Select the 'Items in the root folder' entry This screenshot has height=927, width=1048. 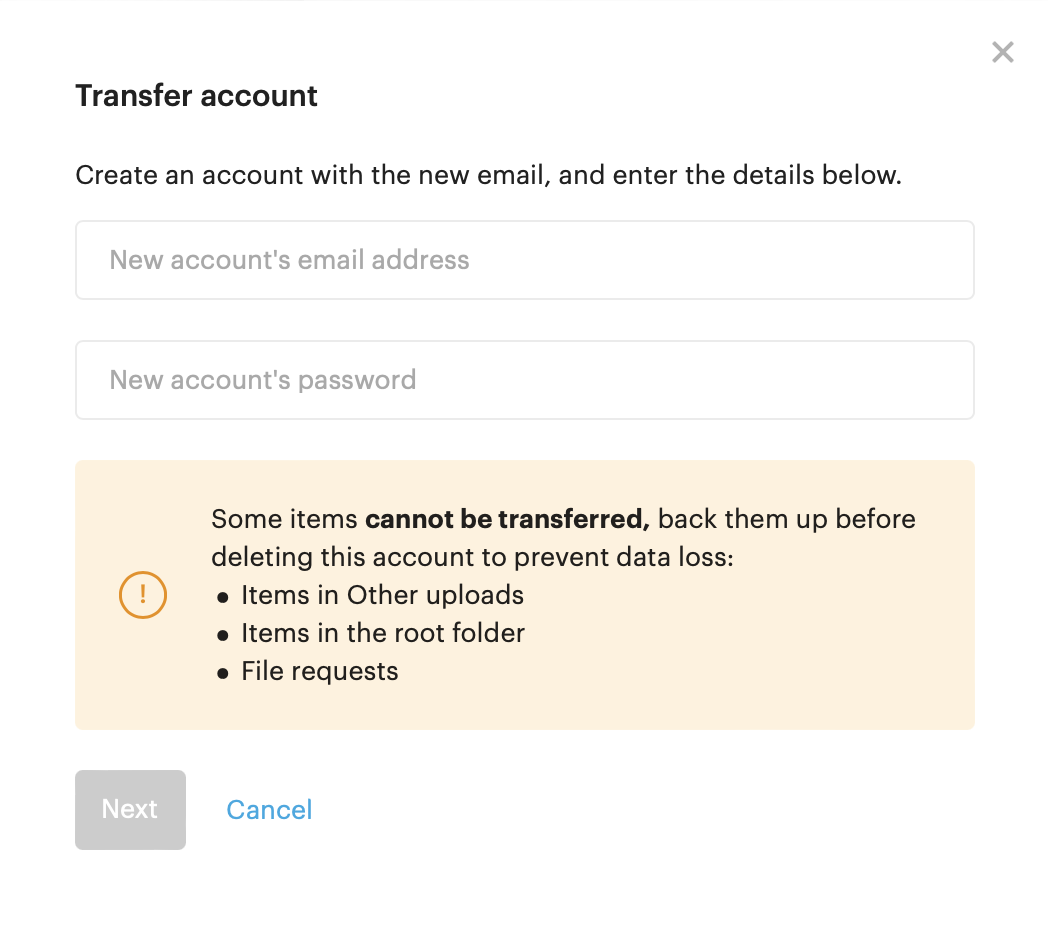(383, 633)
